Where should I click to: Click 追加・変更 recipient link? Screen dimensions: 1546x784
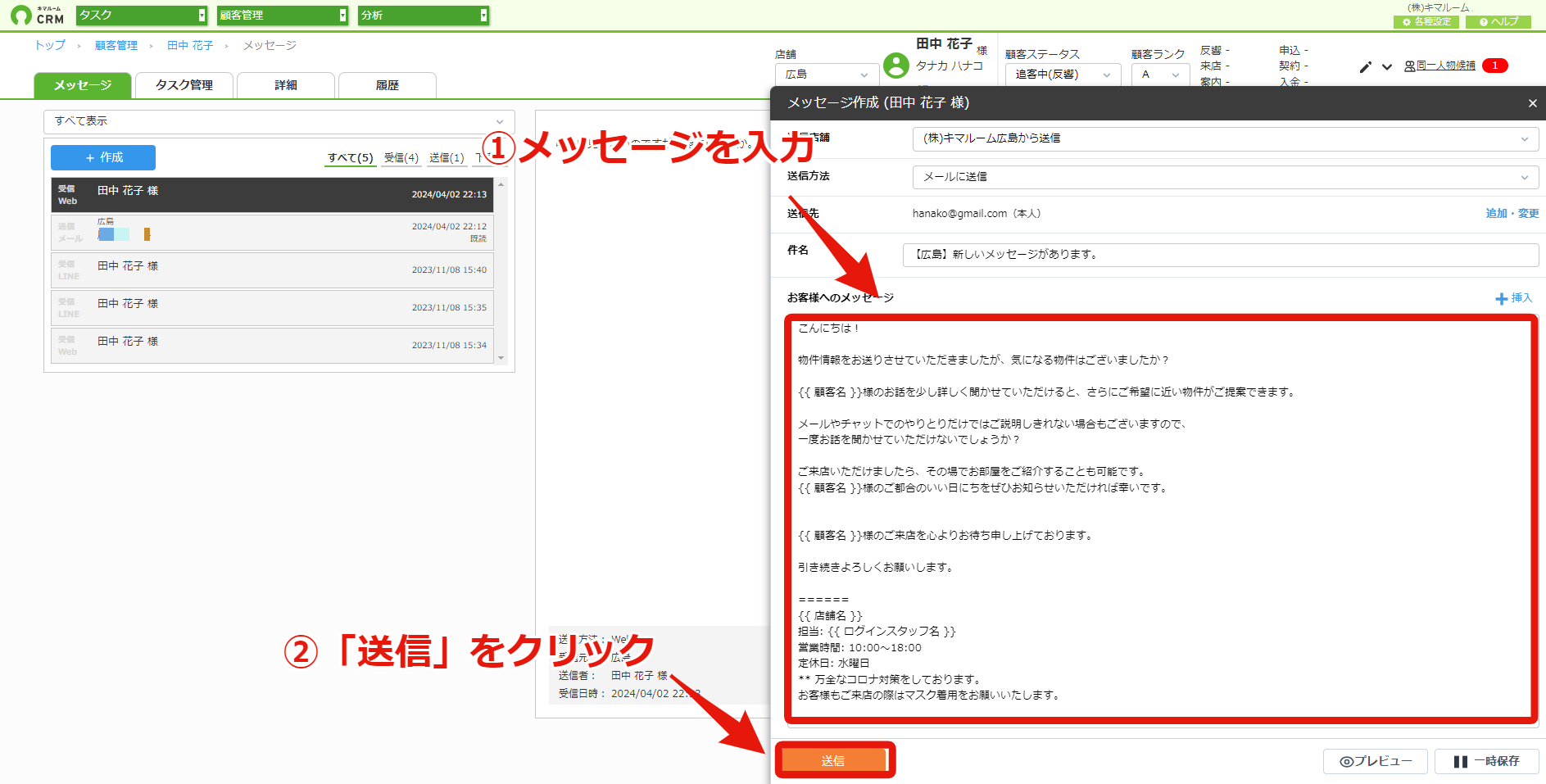pyautogui.click(x=1512, y=213)
